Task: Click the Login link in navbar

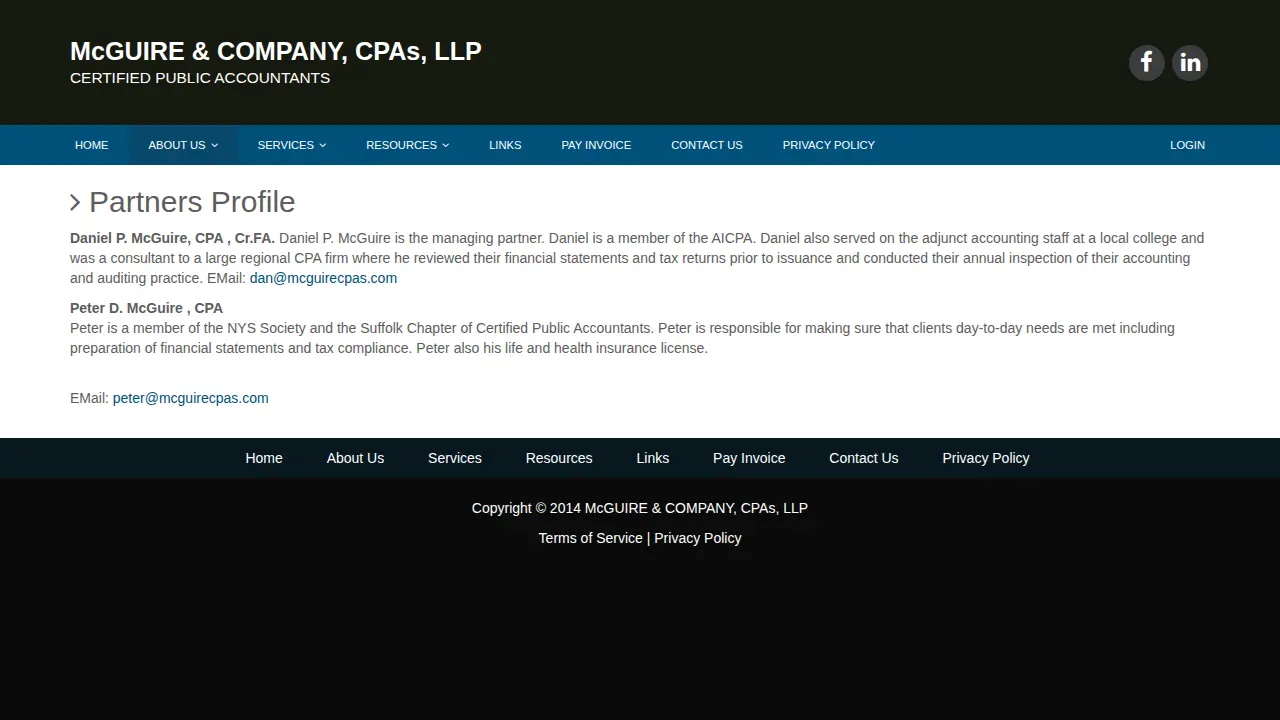Action: [x=1187, y=145]
